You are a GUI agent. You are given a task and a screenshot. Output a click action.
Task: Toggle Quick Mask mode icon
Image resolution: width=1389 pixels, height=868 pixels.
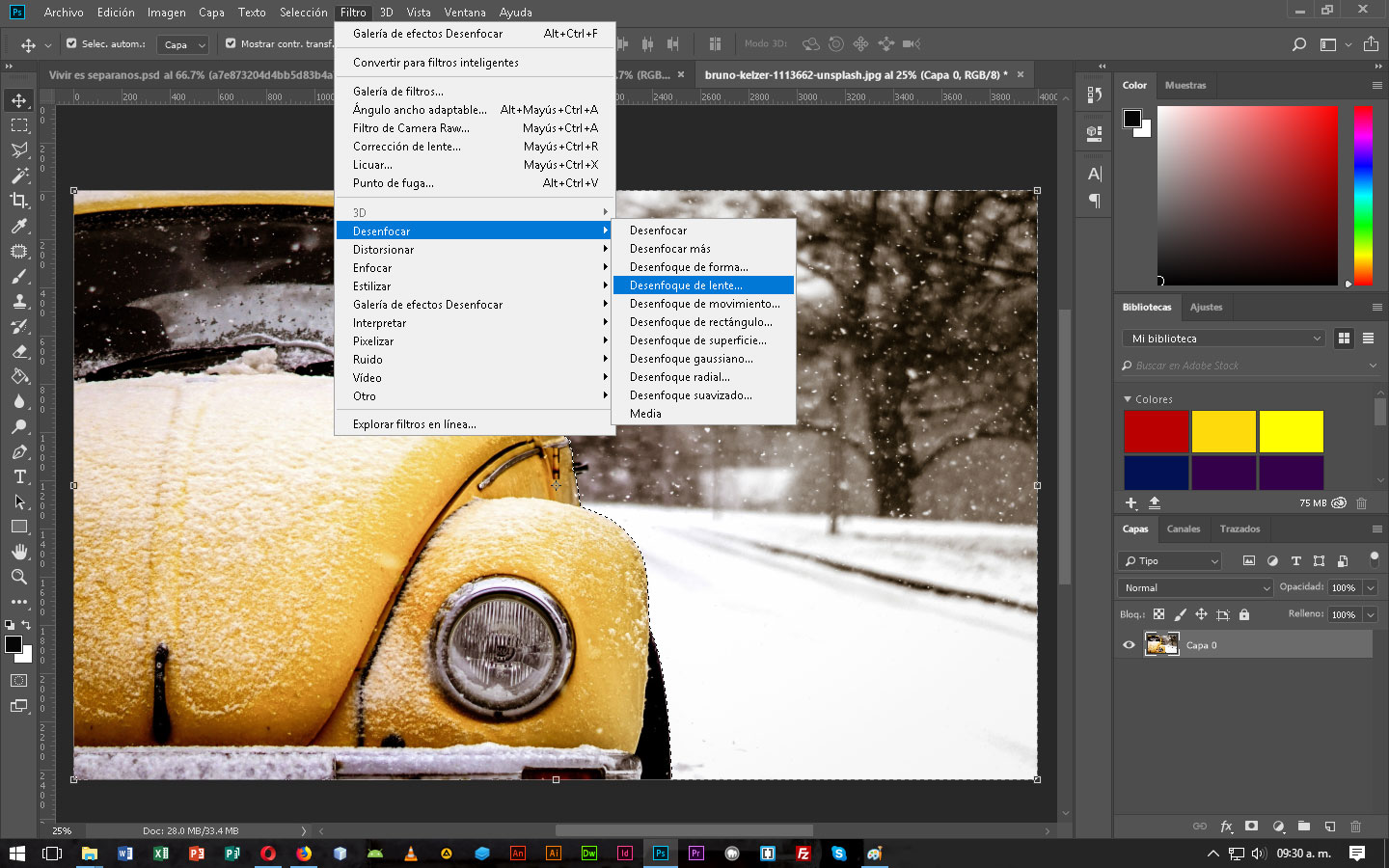click(x=19, y=681)
